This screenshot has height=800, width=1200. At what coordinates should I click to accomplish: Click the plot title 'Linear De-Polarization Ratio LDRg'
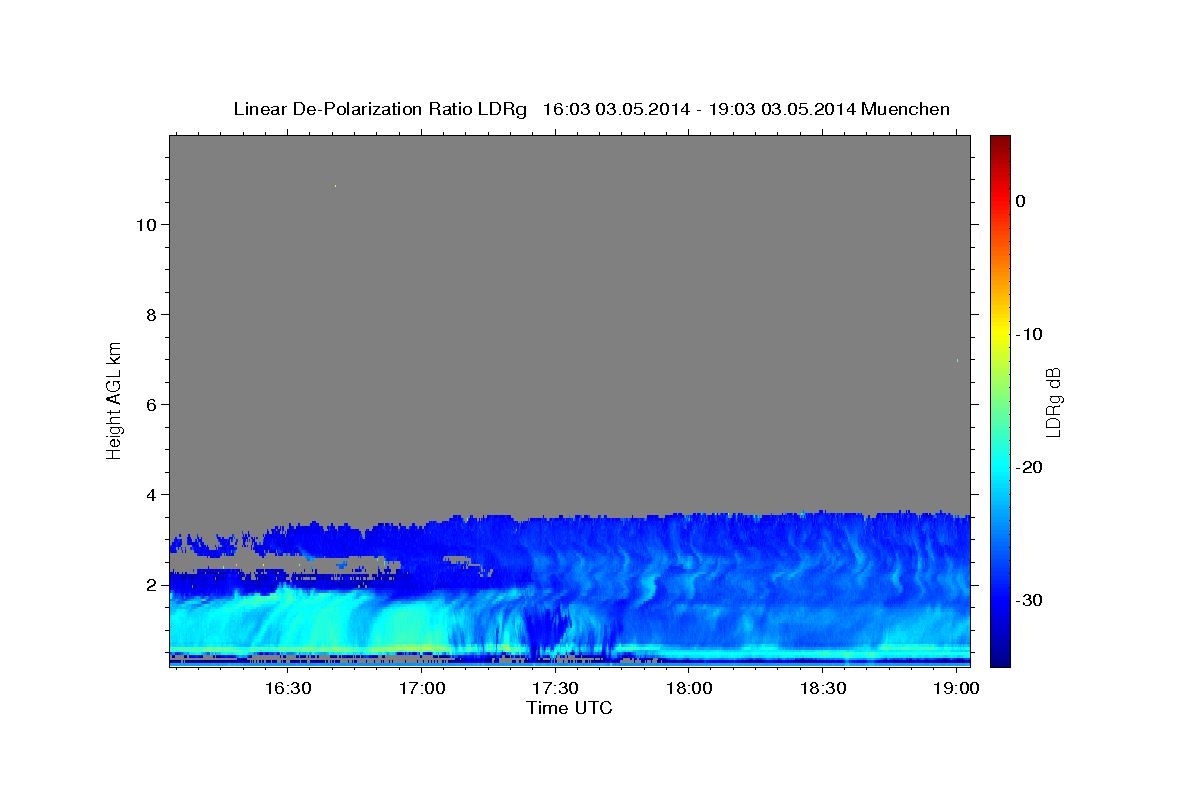380,109
